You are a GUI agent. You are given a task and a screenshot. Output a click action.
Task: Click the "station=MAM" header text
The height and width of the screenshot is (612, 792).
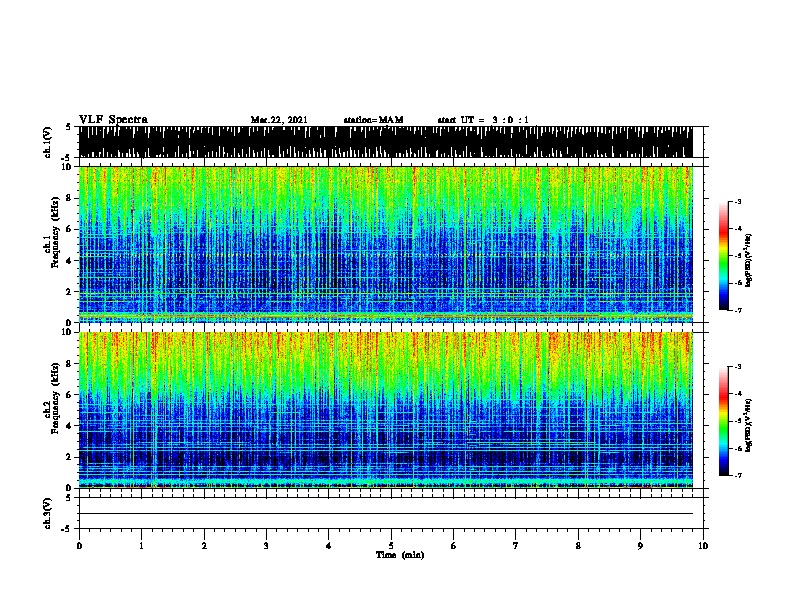(x=373, y=120)
